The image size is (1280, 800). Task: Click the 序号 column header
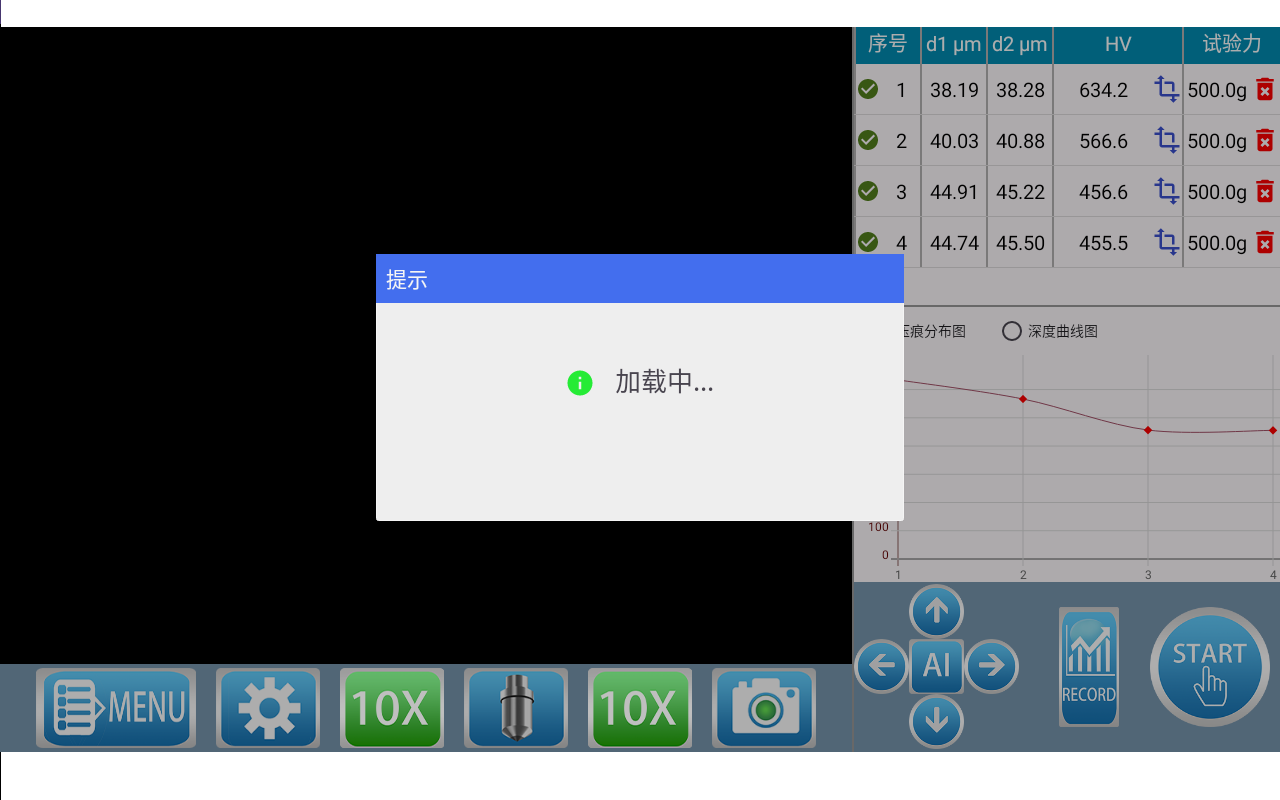pos(887,44)
